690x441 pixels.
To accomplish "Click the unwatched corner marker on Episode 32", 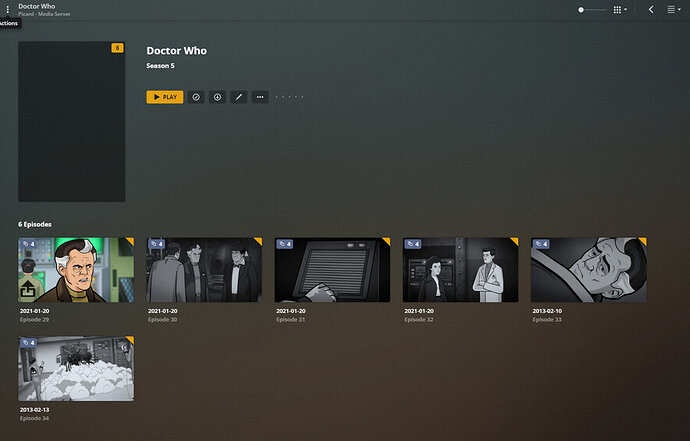I will 515,241.
